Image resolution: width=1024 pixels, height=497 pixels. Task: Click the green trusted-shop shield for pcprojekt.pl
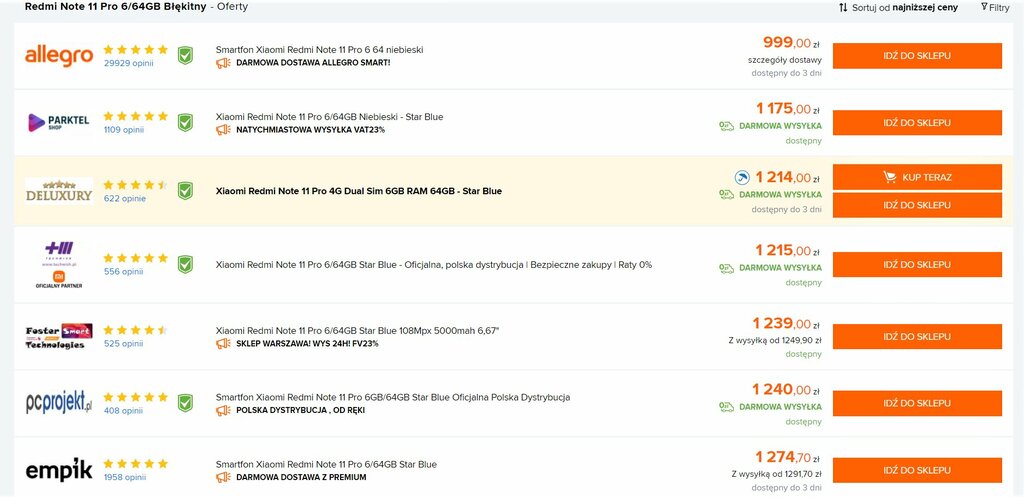coord(185,403)
